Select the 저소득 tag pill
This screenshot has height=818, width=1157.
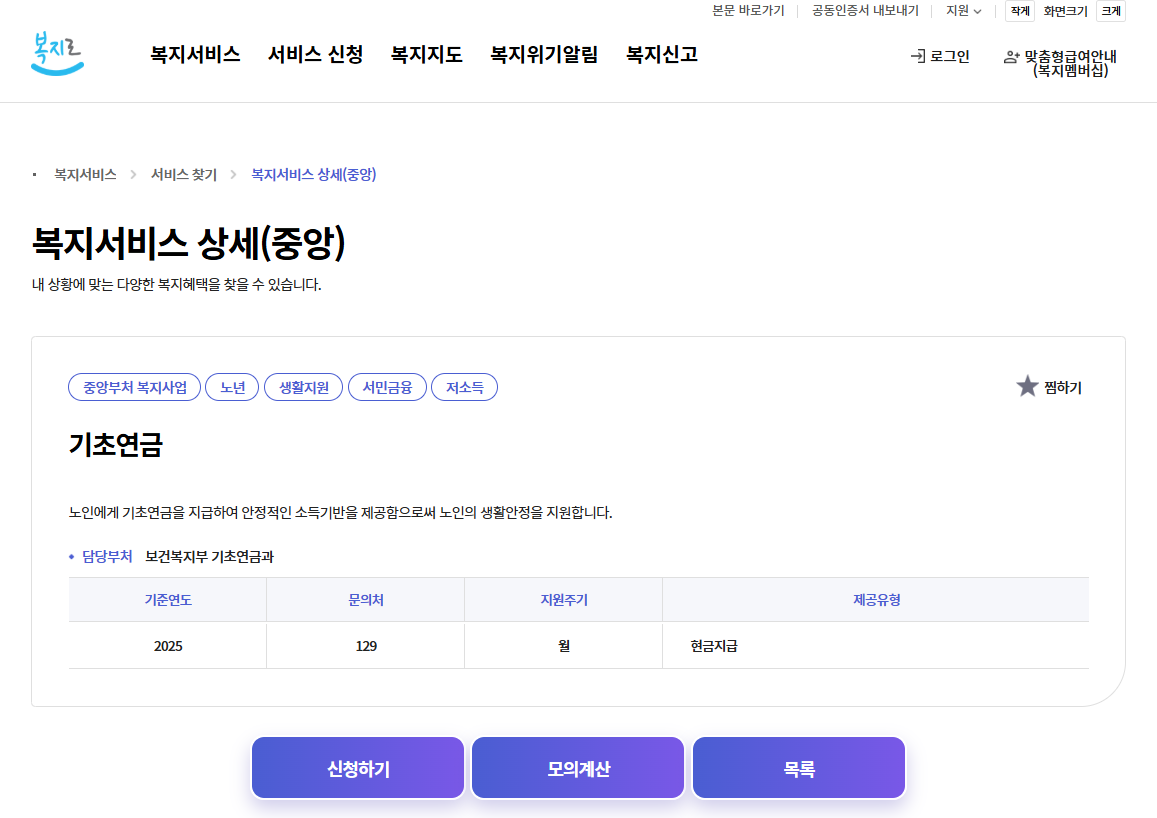tap(464, 386)
